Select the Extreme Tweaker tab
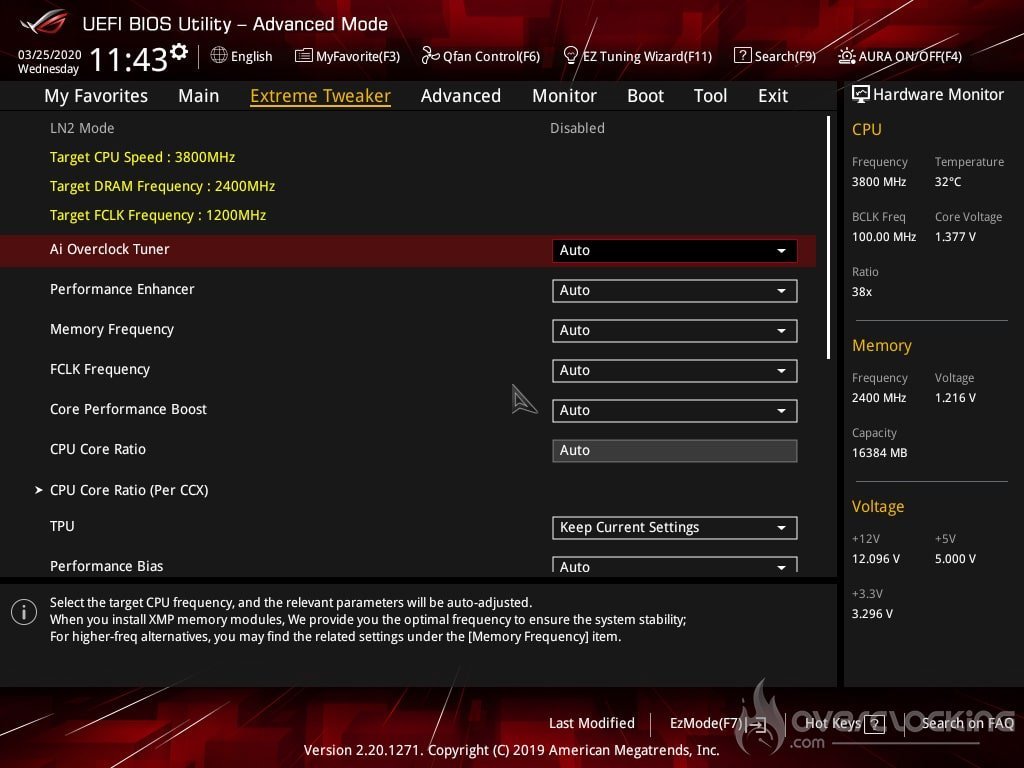 point(320,96)
